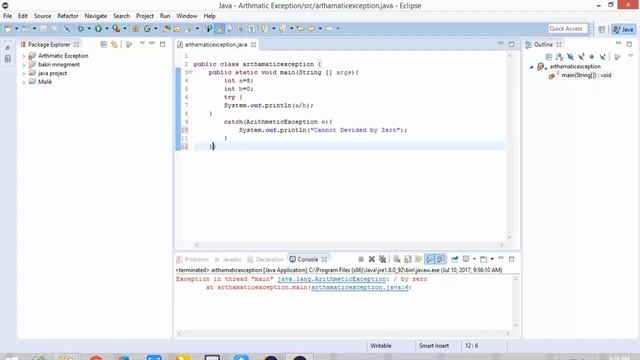
Task: Open the Debug button dropdown arrow
Action: pyautogui.click(x=89, y=29)
